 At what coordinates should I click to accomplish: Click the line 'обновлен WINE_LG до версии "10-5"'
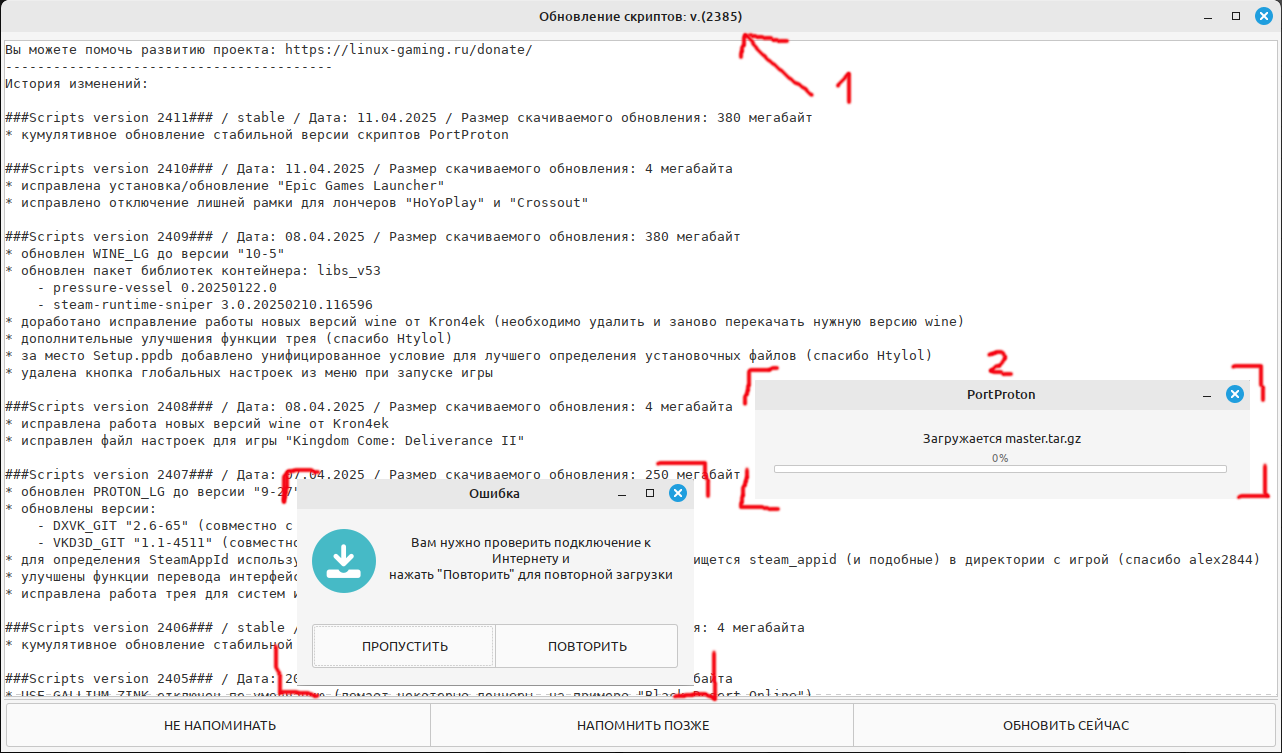[145, 254]
